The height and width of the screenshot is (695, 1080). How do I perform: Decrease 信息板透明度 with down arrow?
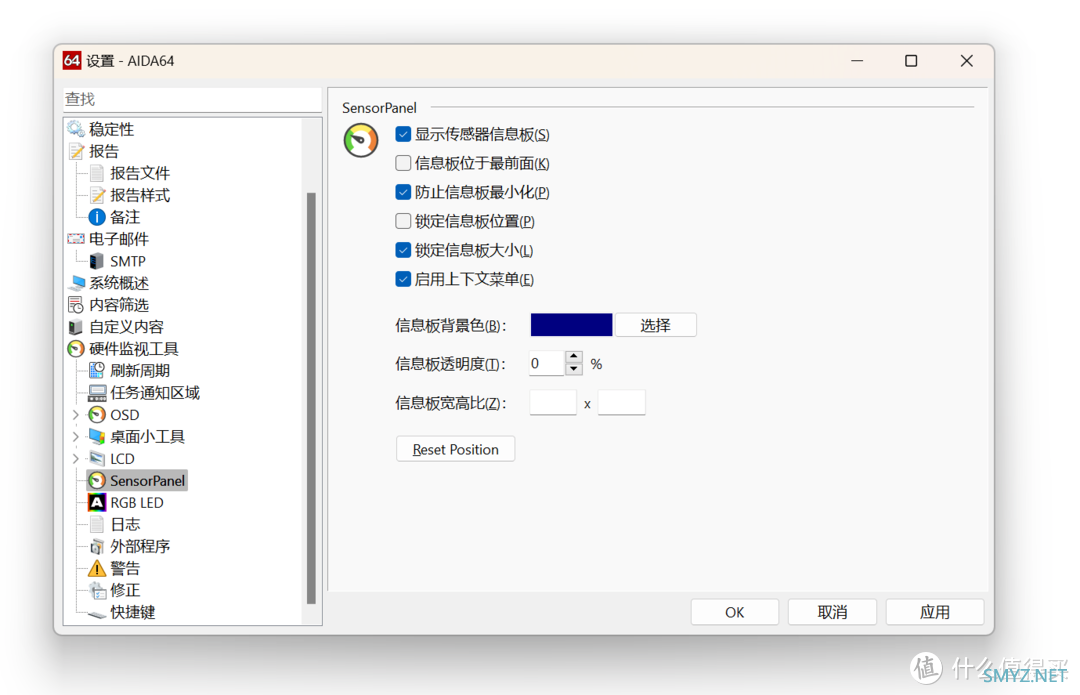pos(574,369)
